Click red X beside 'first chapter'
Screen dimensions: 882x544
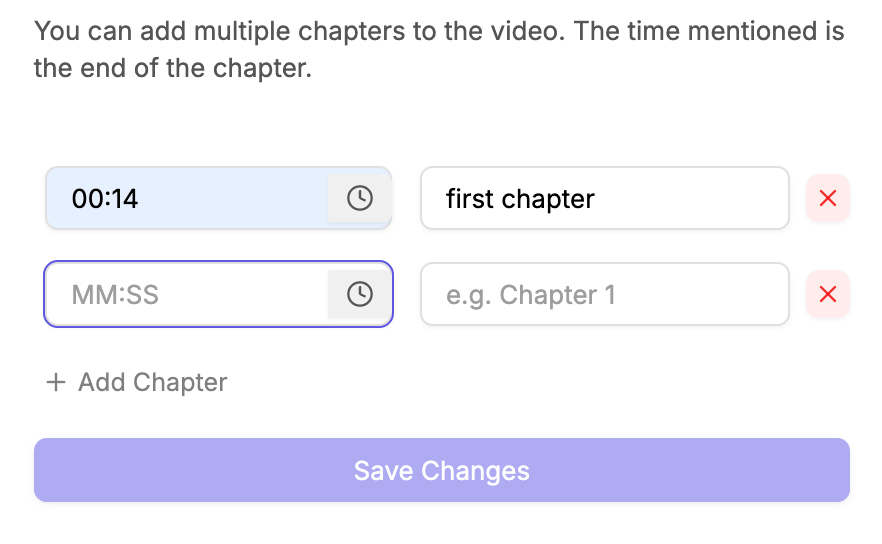[x=827, y=198]
